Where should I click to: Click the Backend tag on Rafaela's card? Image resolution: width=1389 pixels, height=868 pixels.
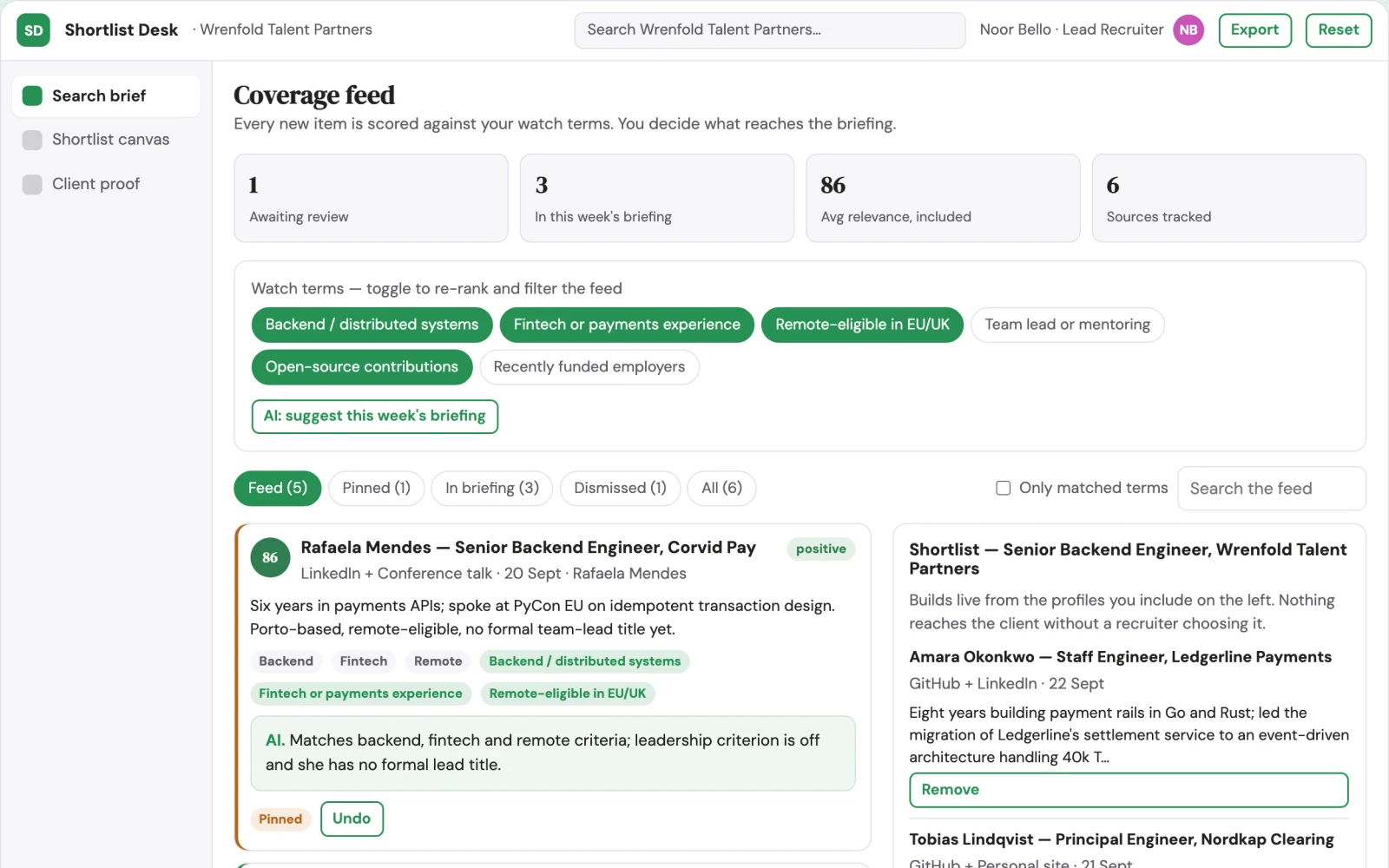pyautogui.click(x=286, y=661)
